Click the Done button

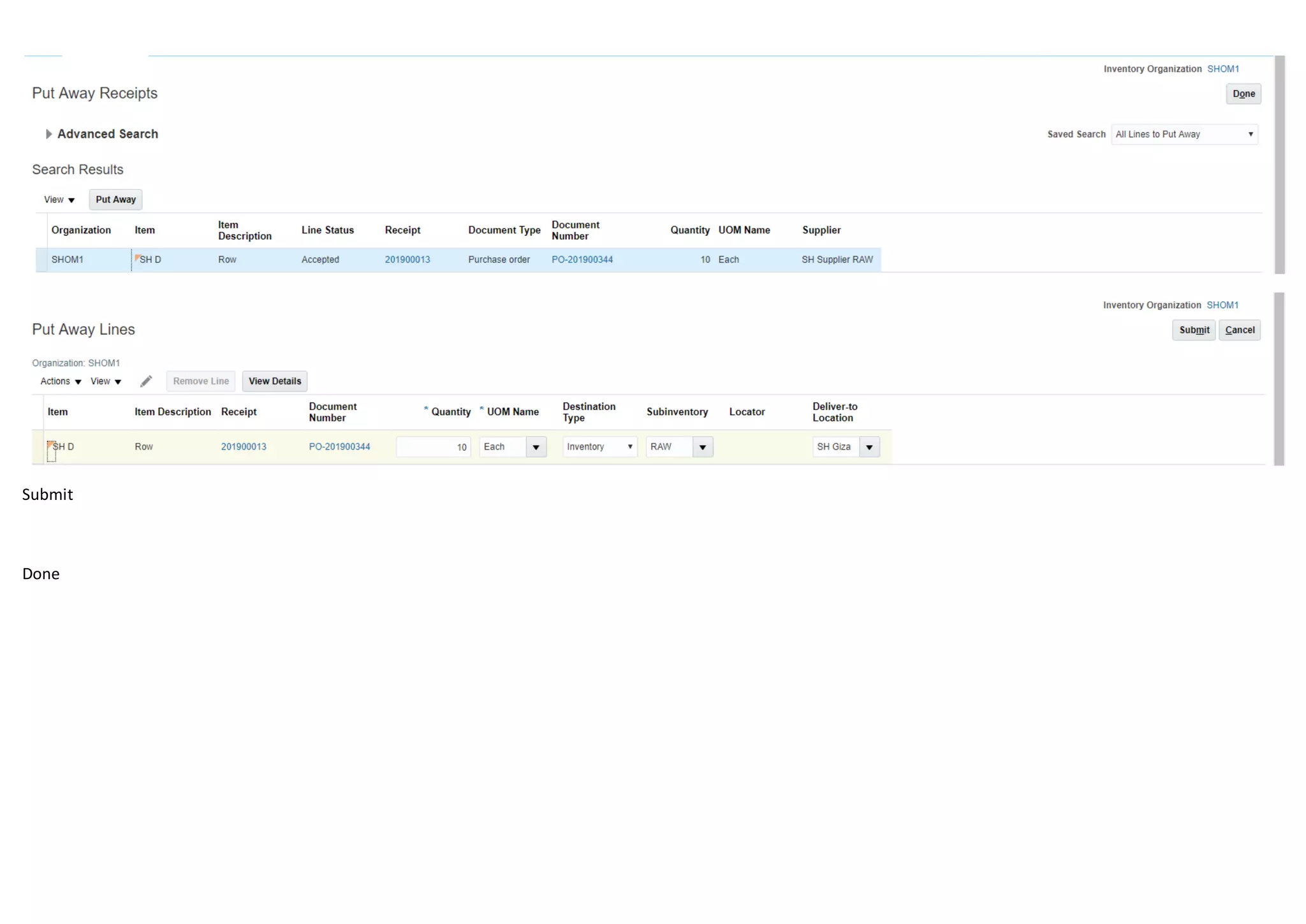point(1243,94)
